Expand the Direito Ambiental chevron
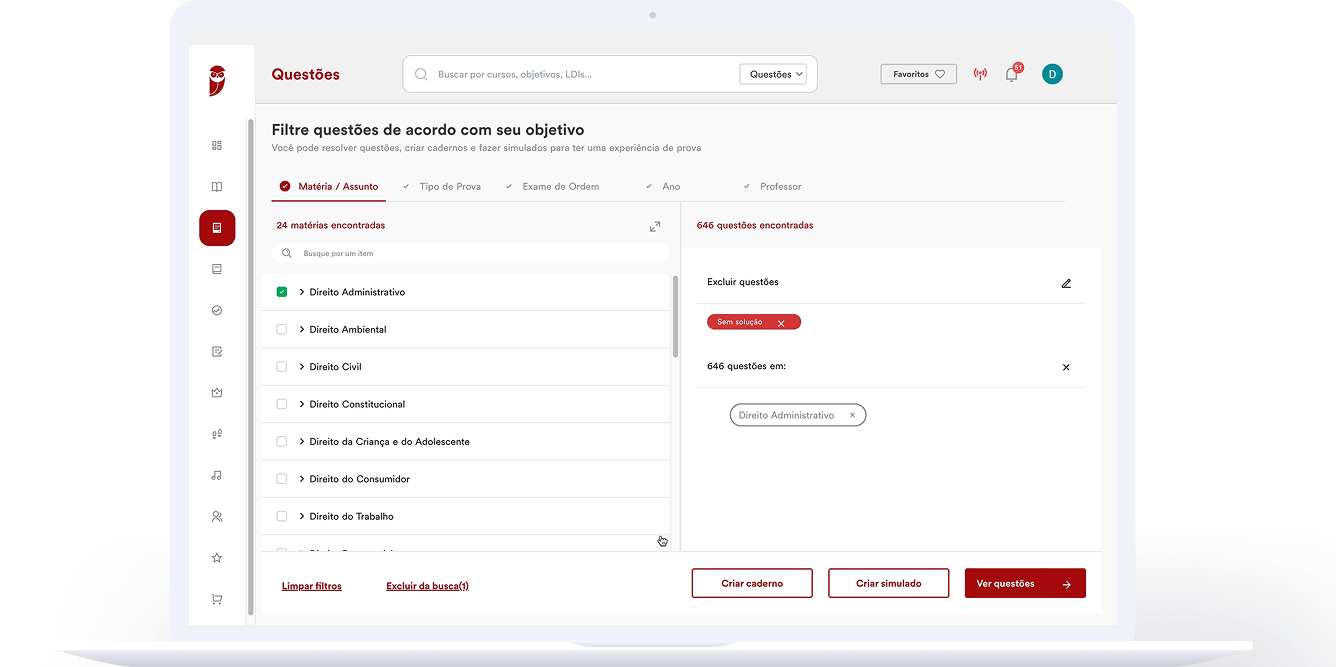This screenshot has width=1336, height=667. [x=302, y=329]
